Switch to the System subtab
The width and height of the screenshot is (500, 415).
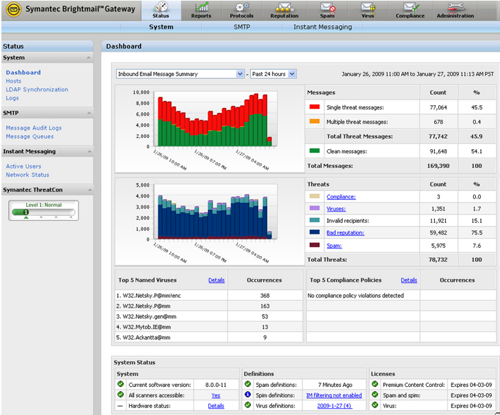click(x=161, y=27)
